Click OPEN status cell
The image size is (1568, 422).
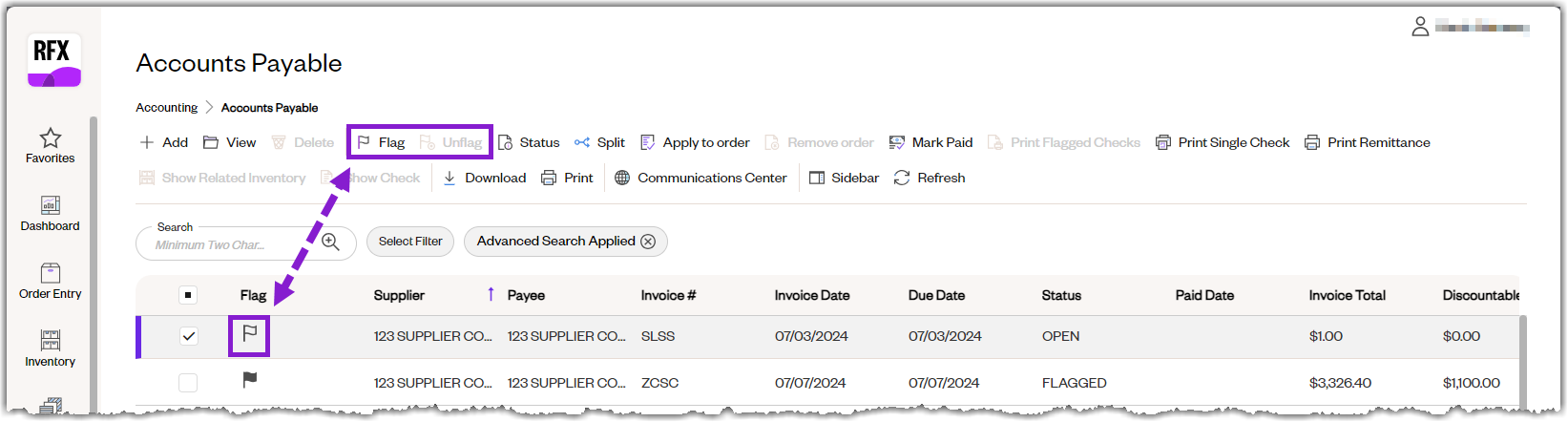(x=1061, y=336)
